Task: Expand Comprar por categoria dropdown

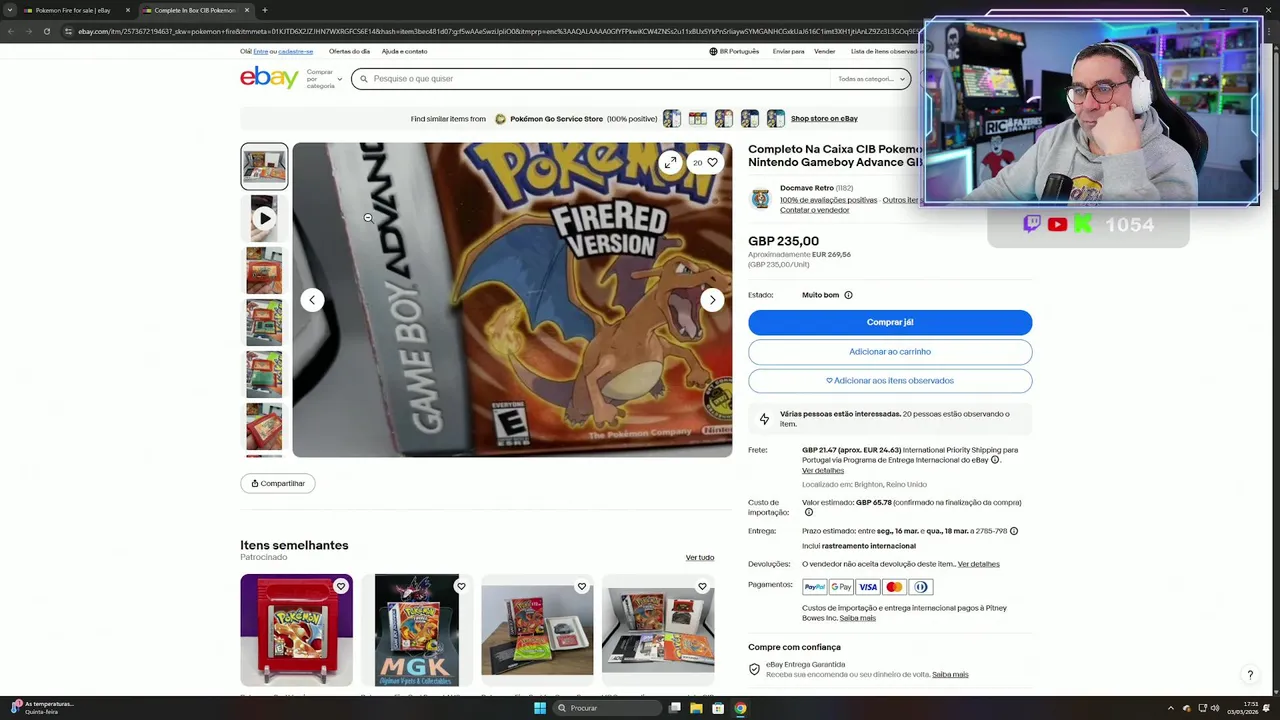Action: pyautogui.click(x=324, y=79)
